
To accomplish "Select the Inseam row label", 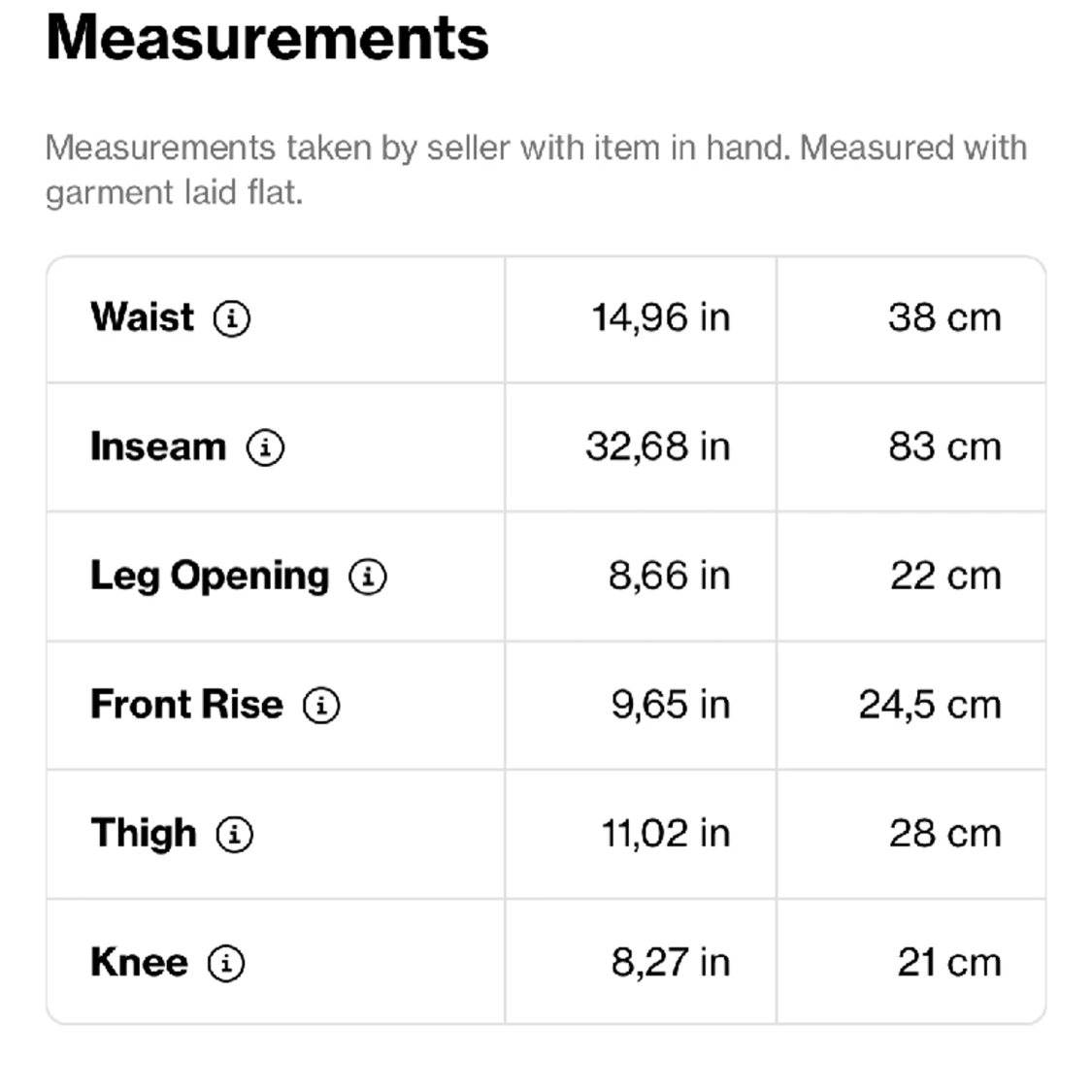I will (x=159, y=447).
